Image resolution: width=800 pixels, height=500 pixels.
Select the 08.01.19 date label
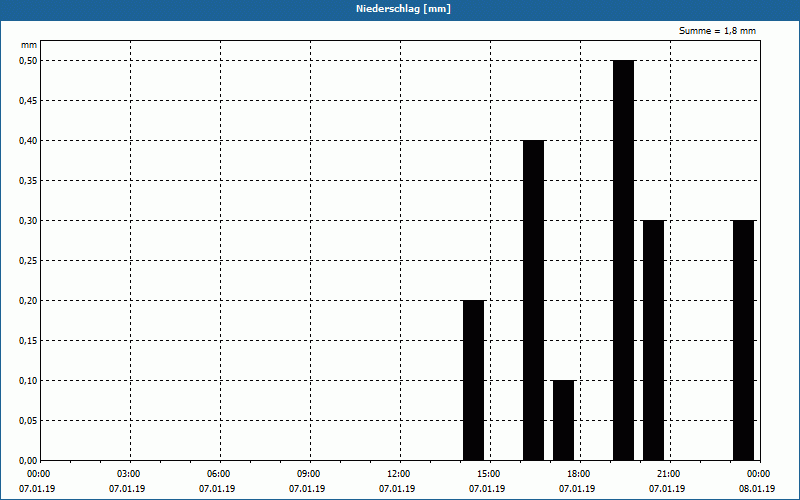point(757,489)
